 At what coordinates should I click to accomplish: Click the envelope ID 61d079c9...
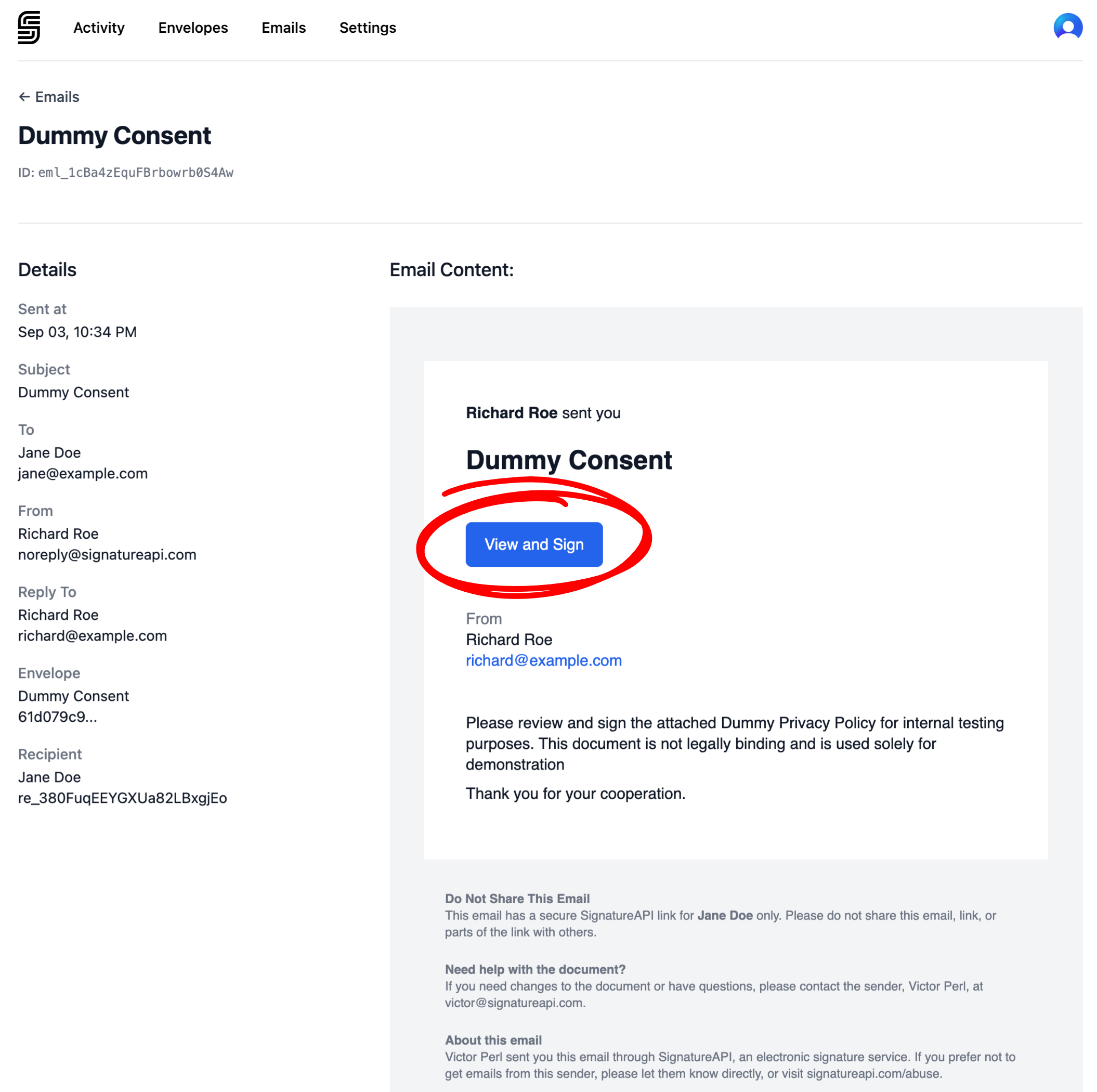click(x=57, y=717)
